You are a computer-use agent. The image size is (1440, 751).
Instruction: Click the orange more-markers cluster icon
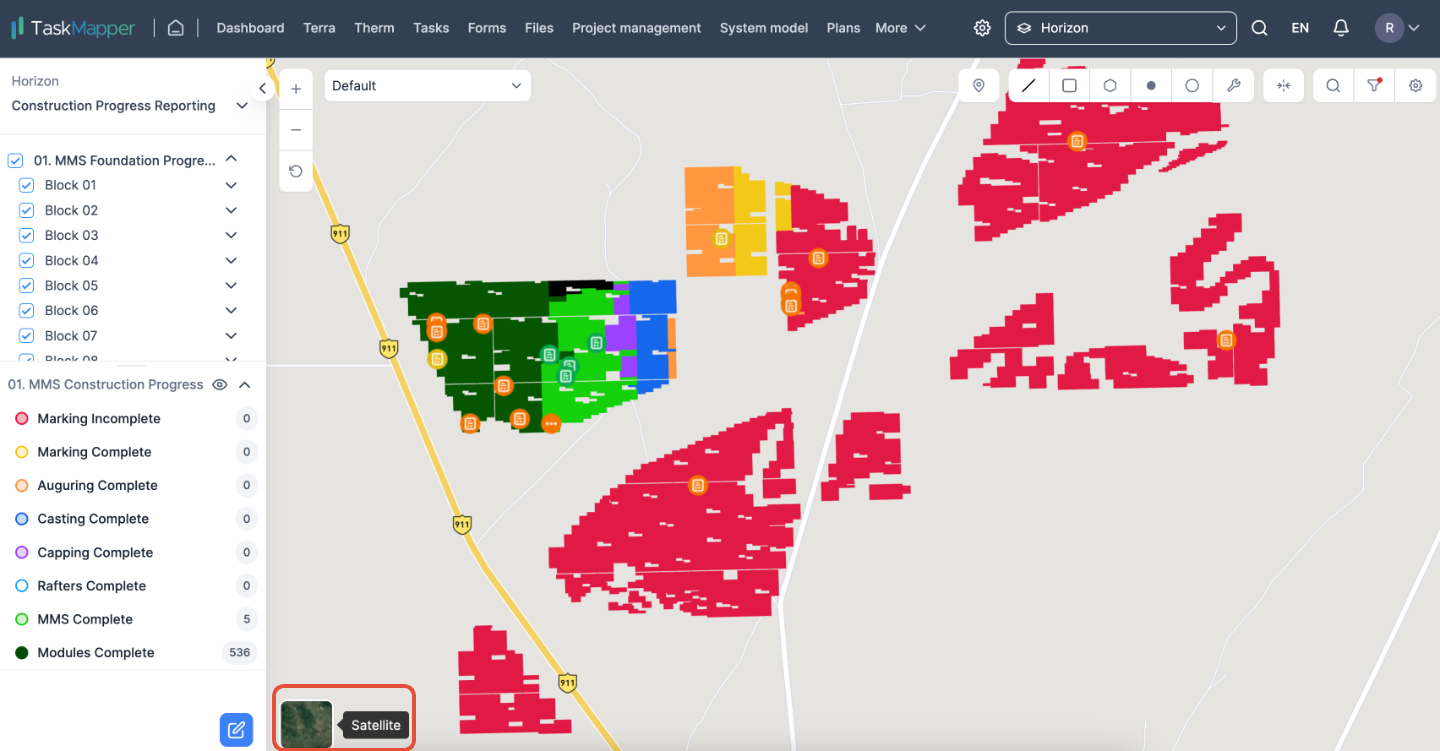(551, 424)
